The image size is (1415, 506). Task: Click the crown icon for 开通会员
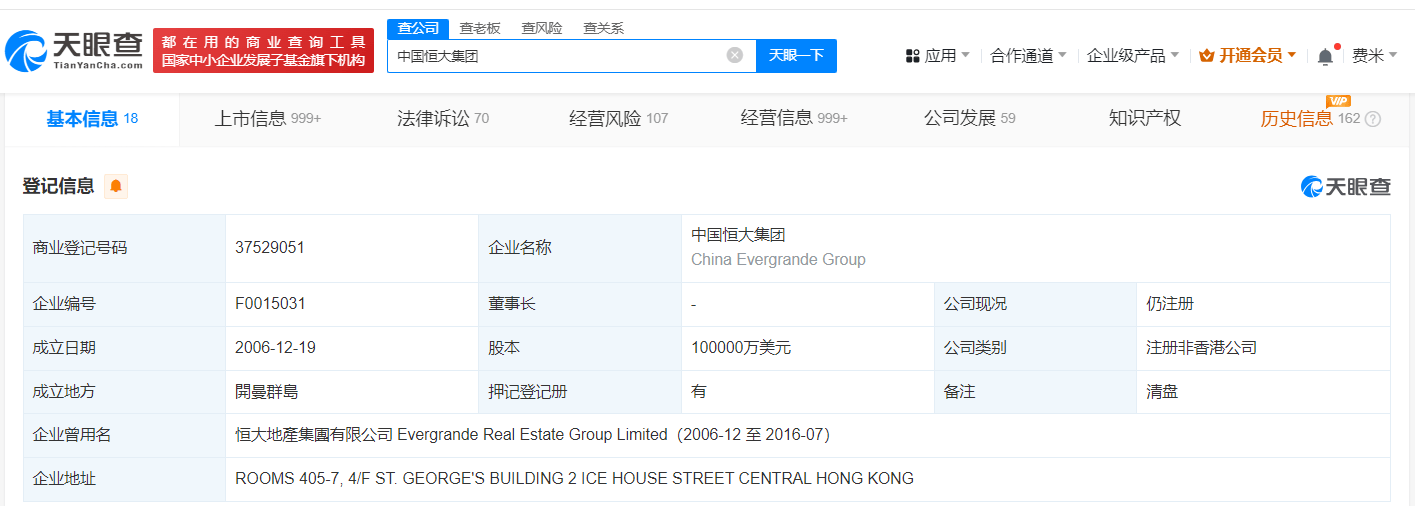(1206, 56)
